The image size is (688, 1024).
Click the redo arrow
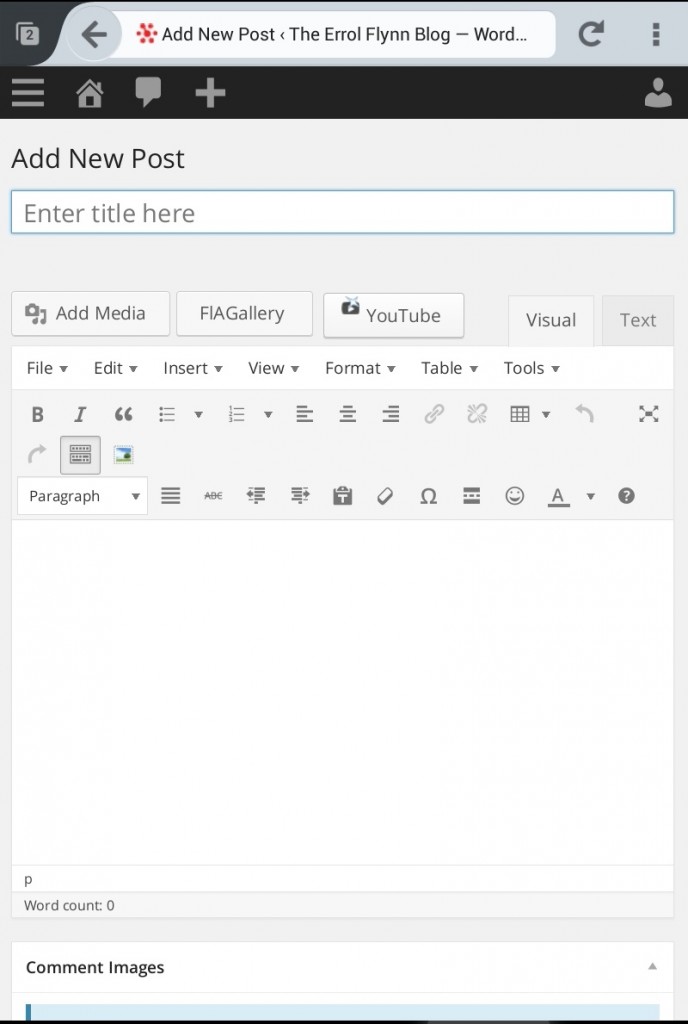point(37,455)
